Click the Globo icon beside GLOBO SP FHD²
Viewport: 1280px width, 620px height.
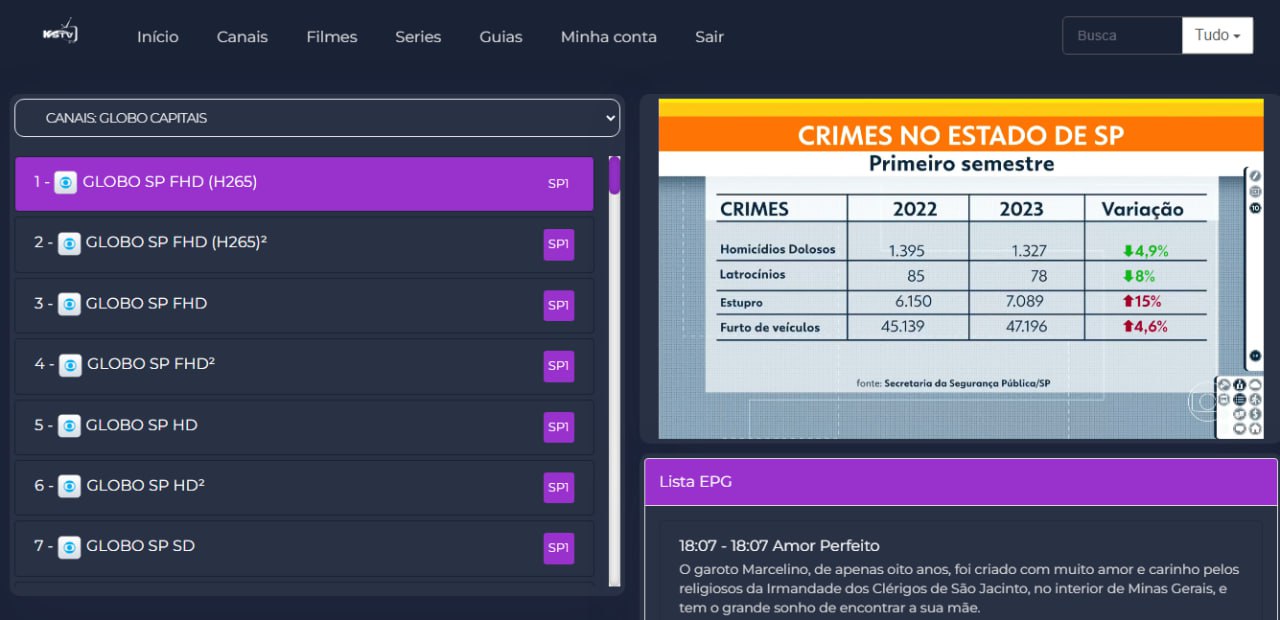[x=68, y=365]
